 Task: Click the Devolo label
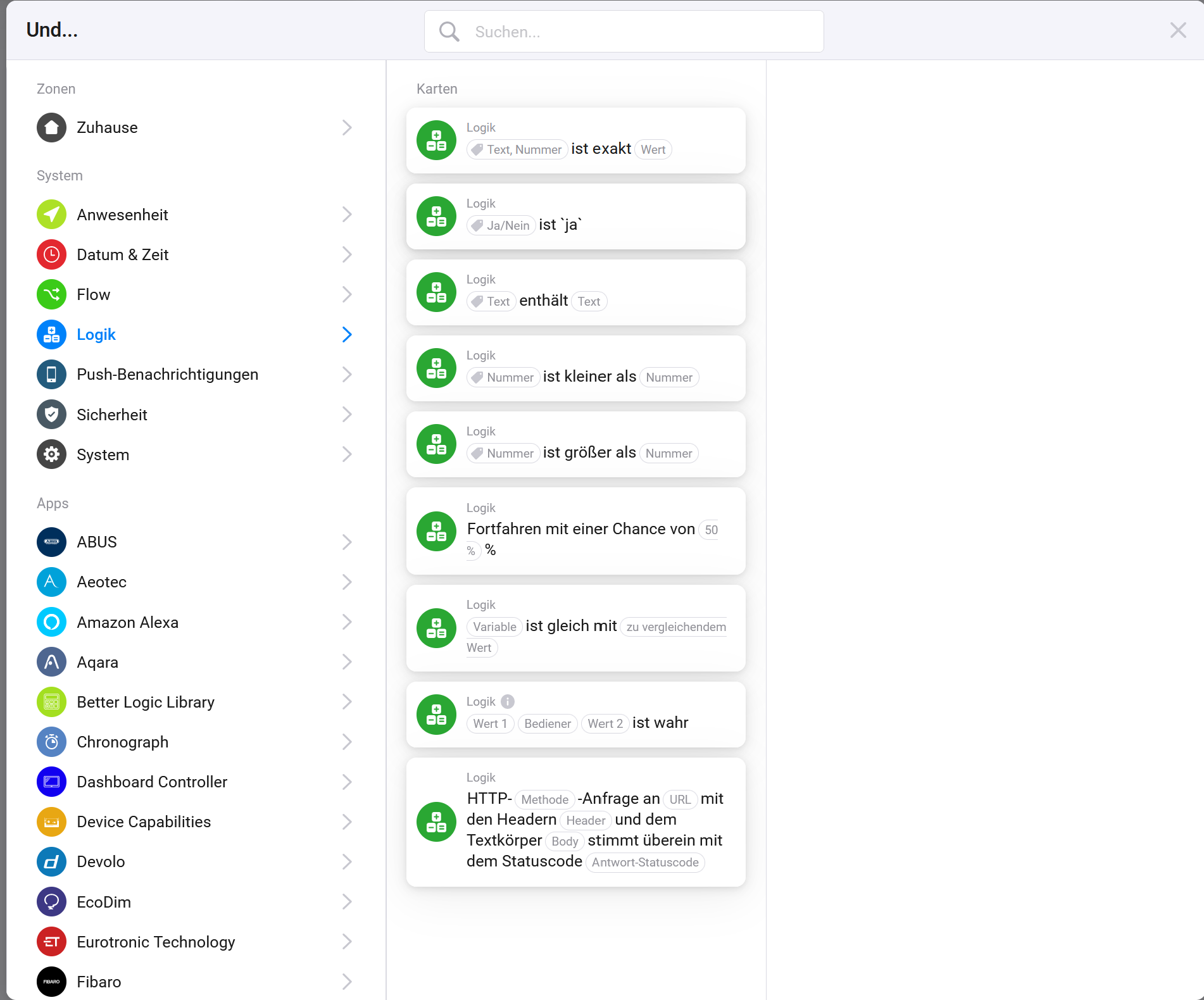click(101, 862)
